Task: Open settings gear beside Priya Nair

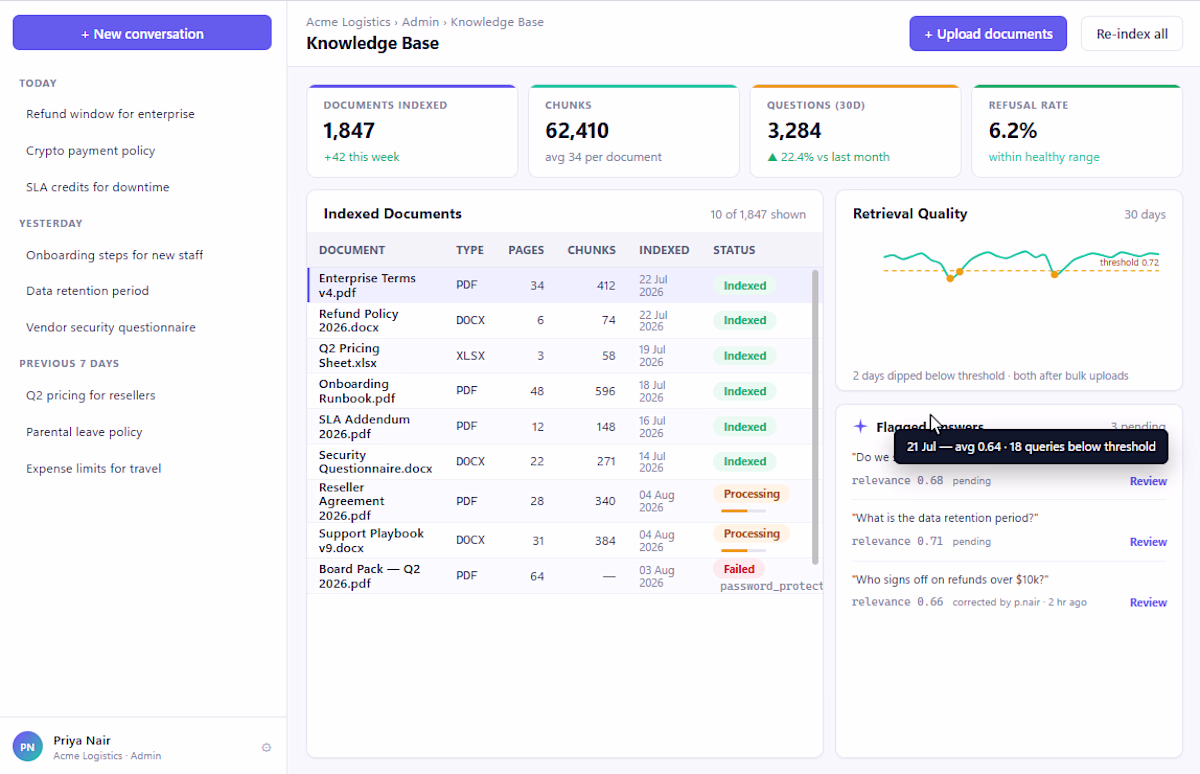Action: point(266,747)
